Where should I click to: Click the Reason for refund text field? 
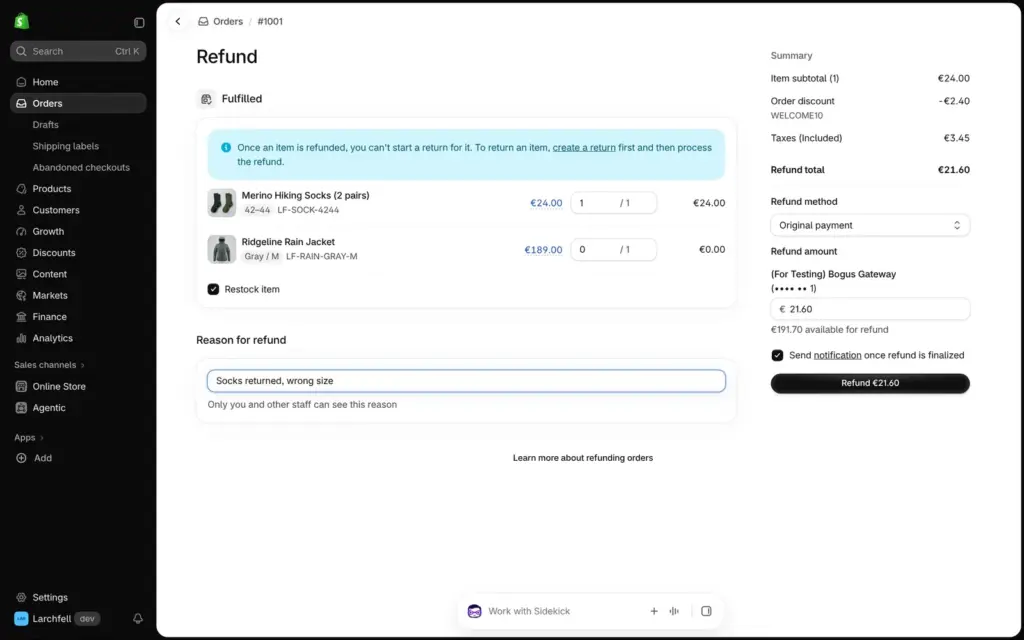[x=466, y=381]
